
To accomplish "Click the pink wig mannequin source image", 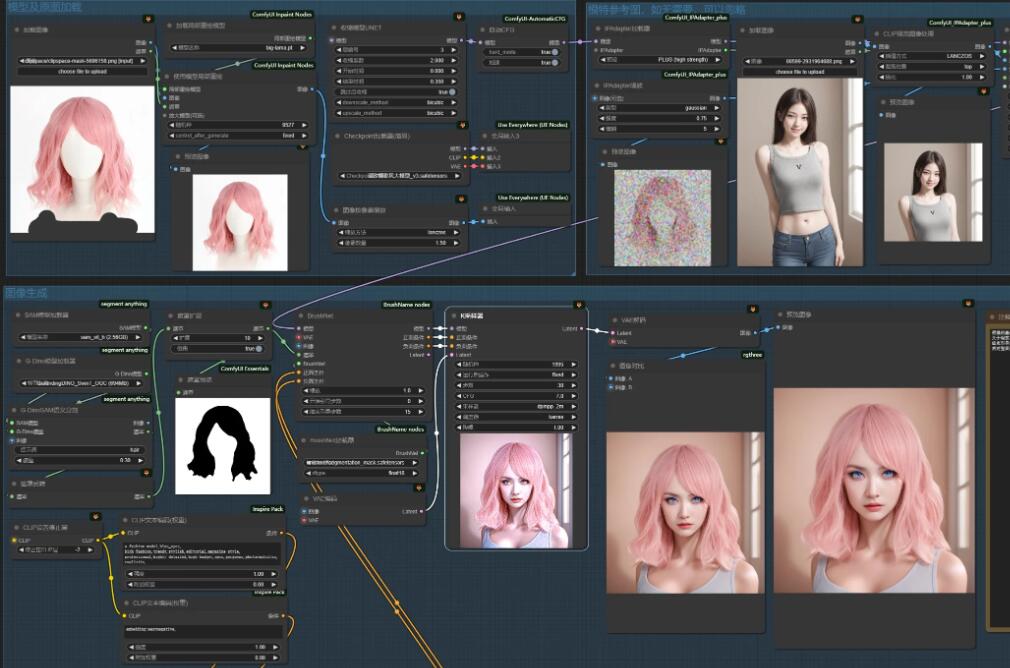I will coord(82,159).
